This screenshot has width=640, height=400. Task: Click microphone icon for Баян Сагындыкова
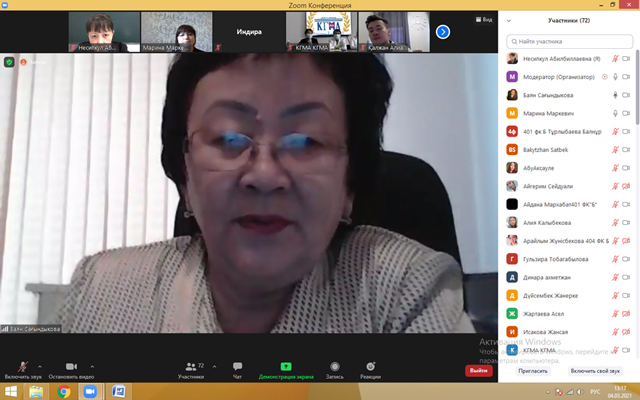[x=615, y=95]
